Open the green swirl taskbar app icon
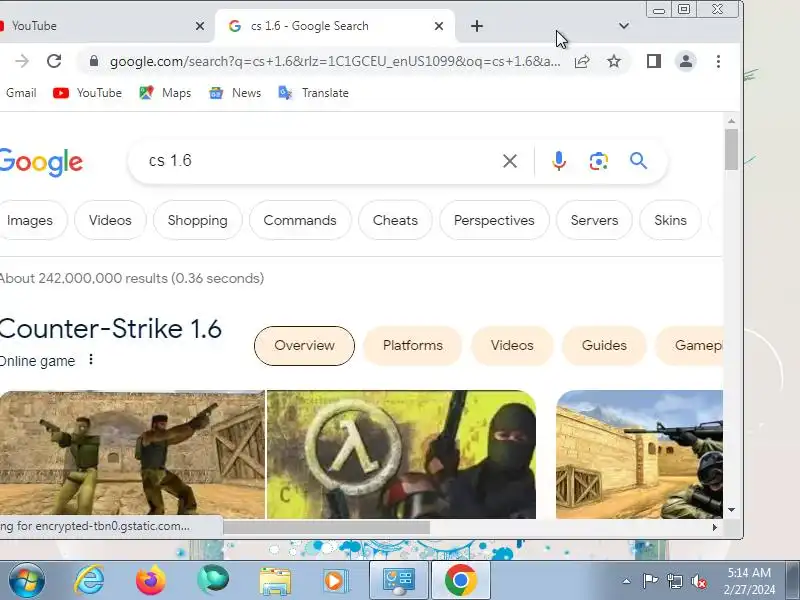 213,580
